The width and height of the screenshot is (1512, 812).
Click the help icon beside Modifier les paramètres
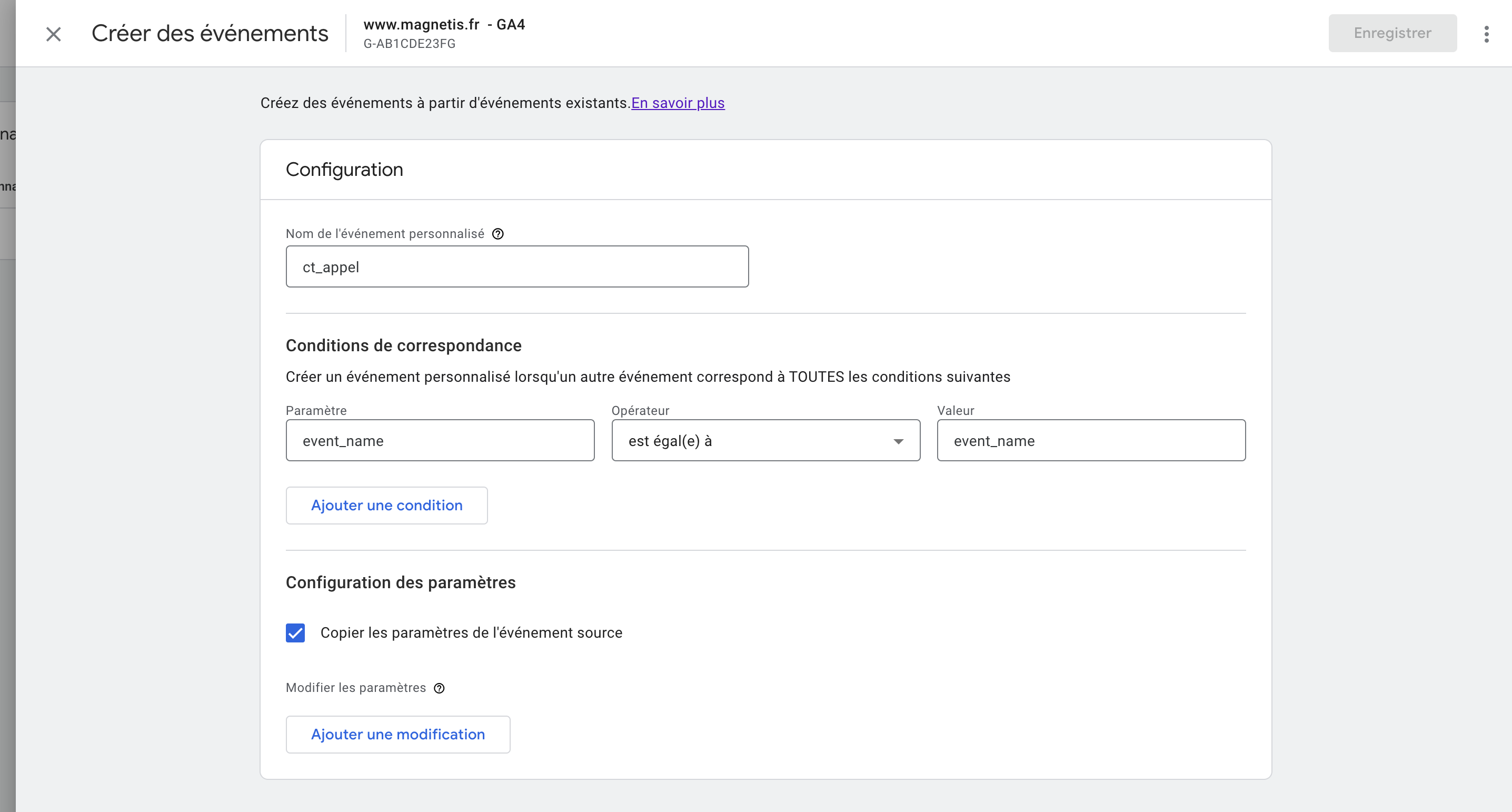pos(439,688)
